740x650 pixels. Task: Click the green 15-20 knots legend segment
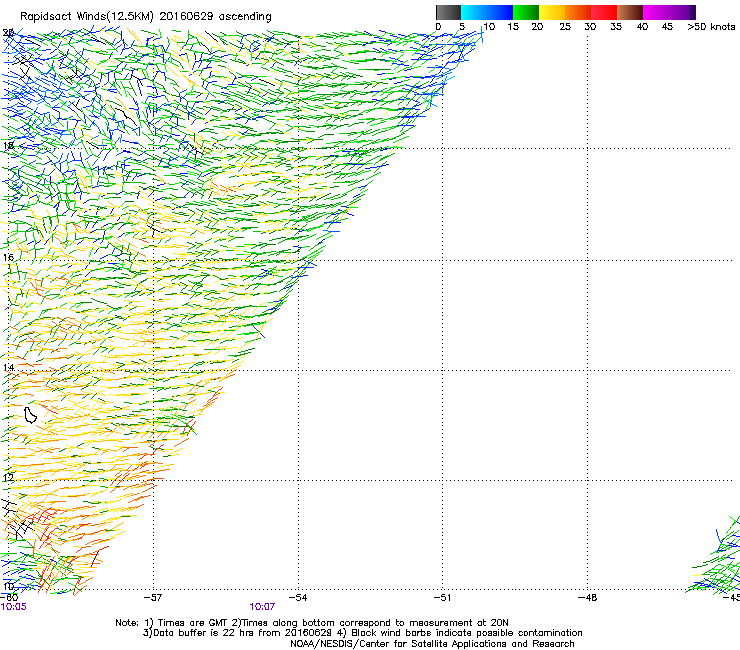coord(526,12)
